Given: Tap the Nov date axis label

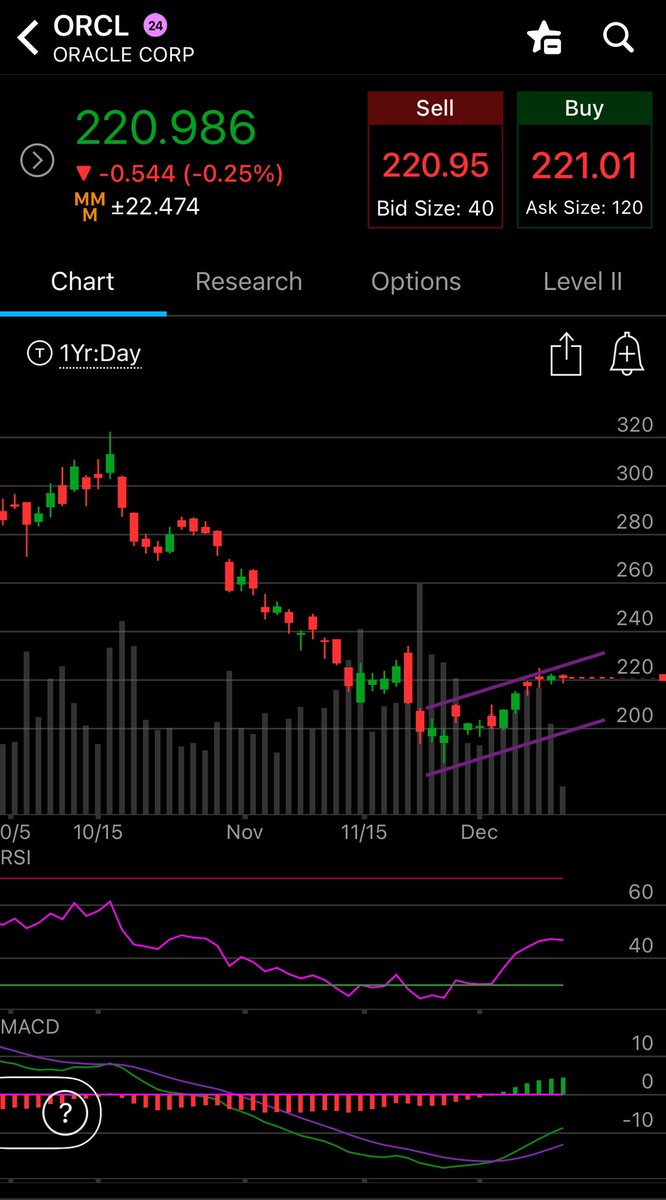Looking at the screenshot, I should coord(244,832).
